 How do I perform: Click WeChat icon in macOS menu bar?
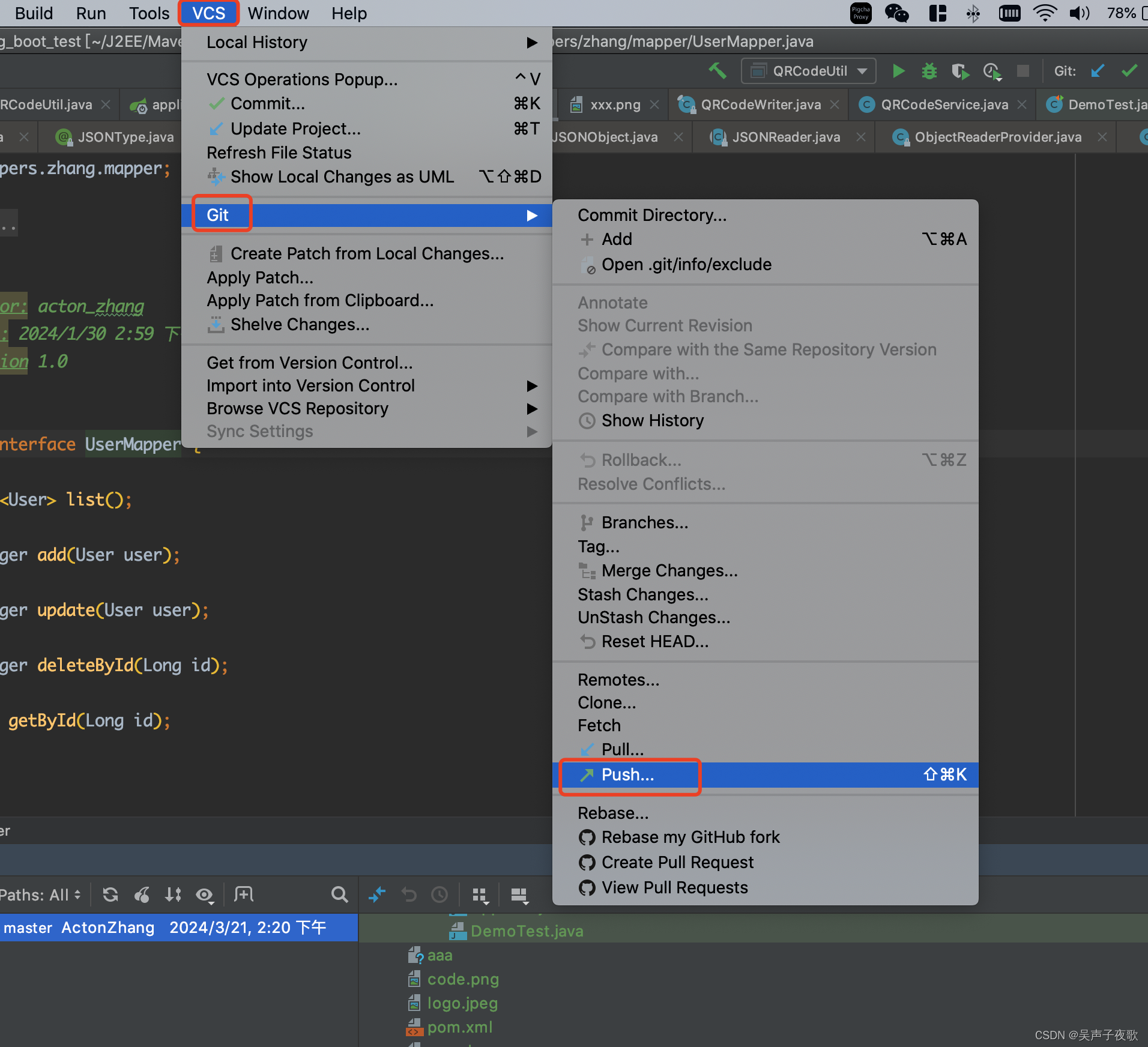[896, 13]
